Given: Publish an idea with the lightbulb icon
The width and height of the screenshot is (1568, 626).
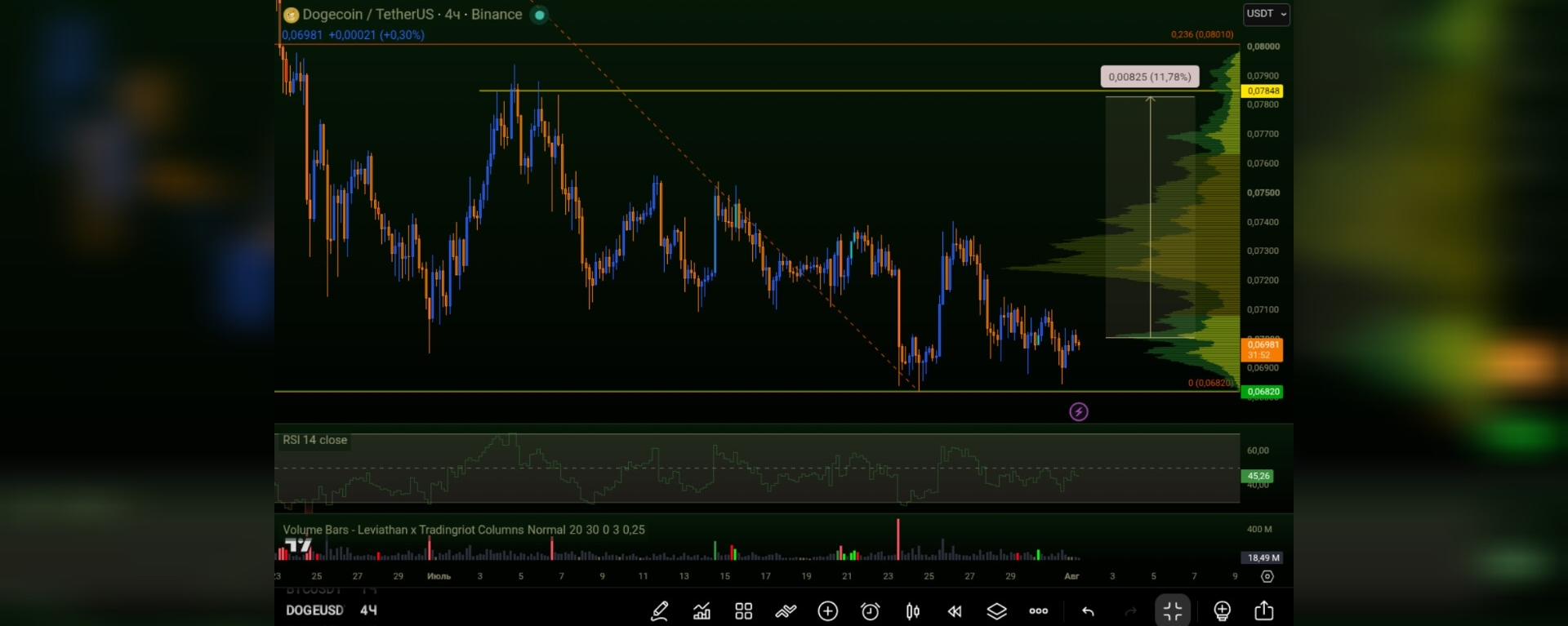Looking at the screenshot, I should pyautogui.click(x=1223, y=610).
